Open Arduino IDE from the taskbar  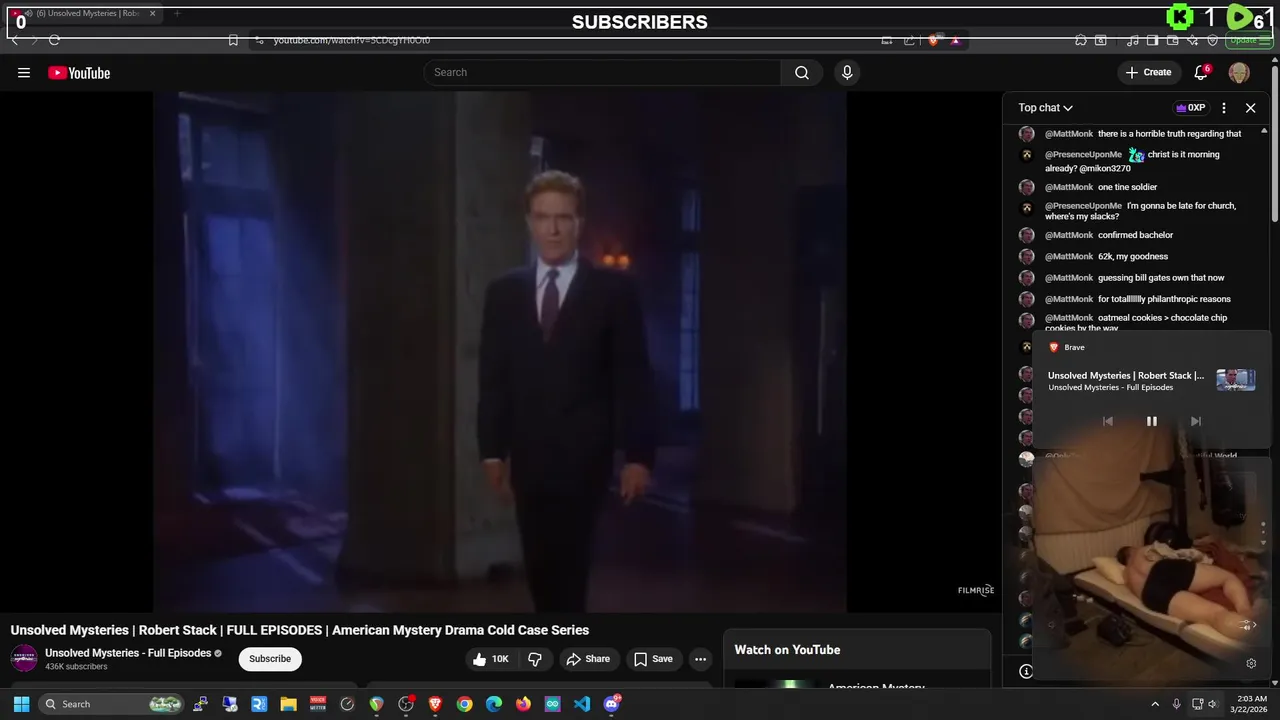[x=552, y=704]
